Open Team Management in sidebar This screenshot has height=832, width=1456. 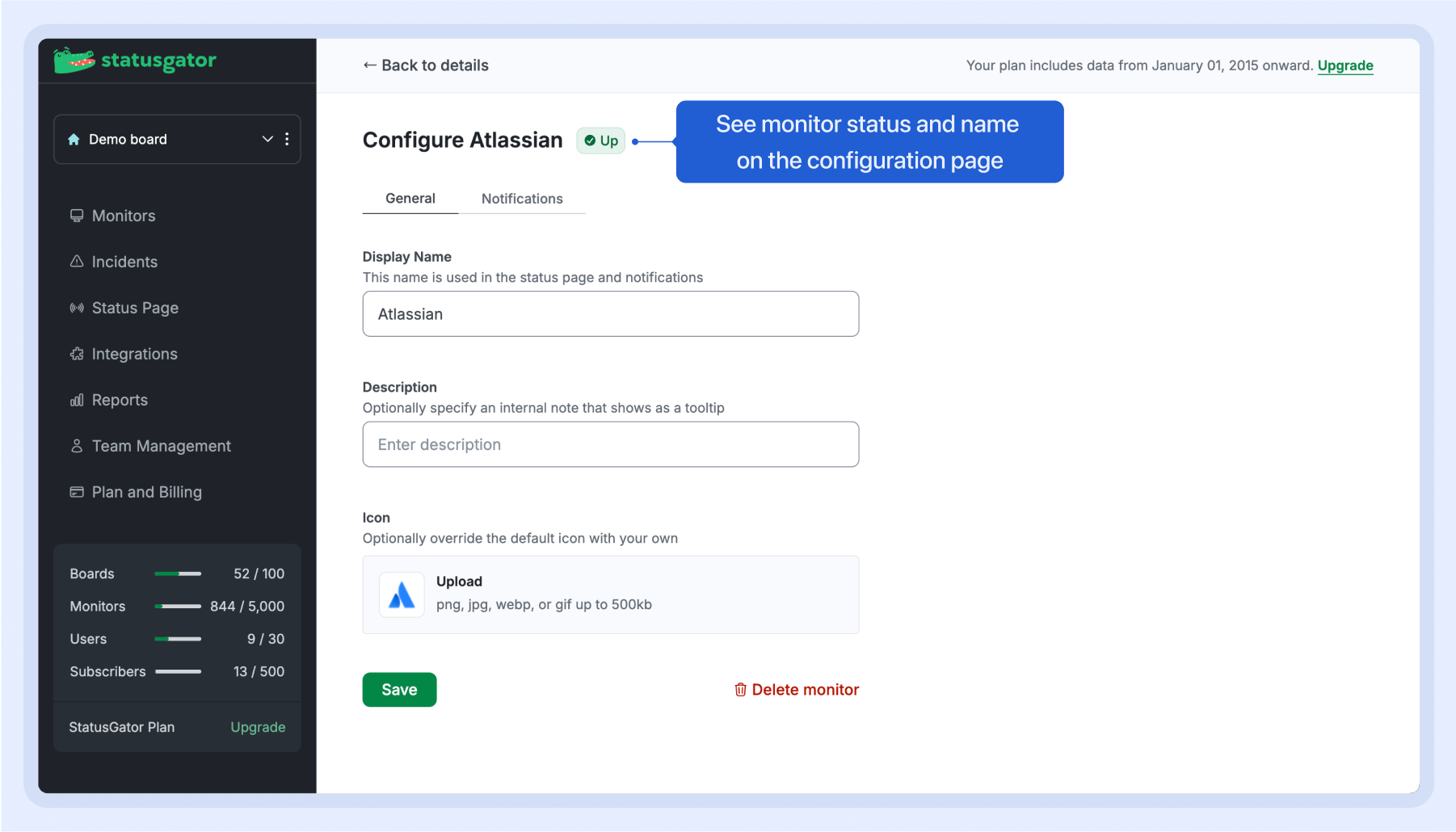pyautogui.click(x=161, y=446)
